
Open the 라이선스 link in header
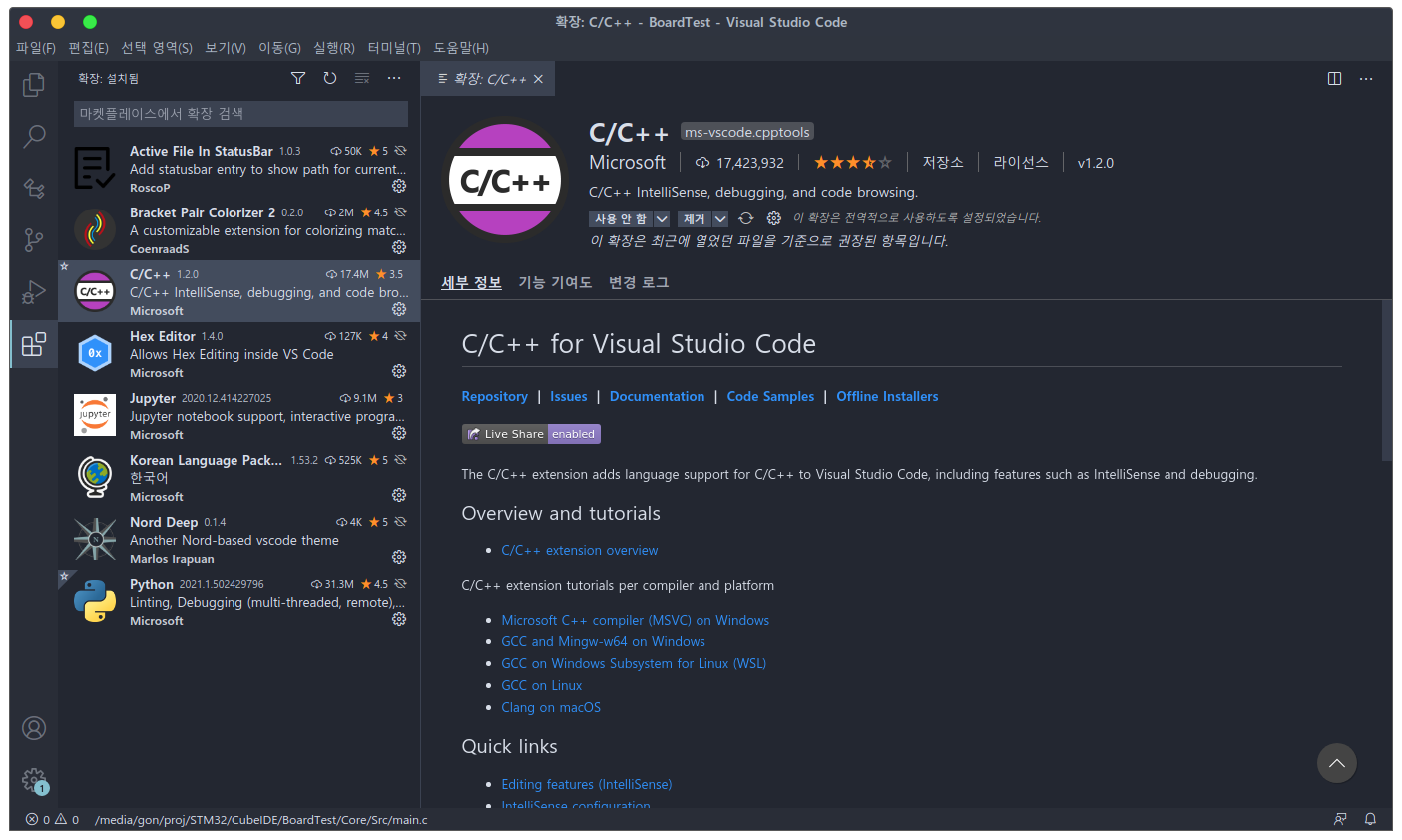click(x=1021, y=162)
